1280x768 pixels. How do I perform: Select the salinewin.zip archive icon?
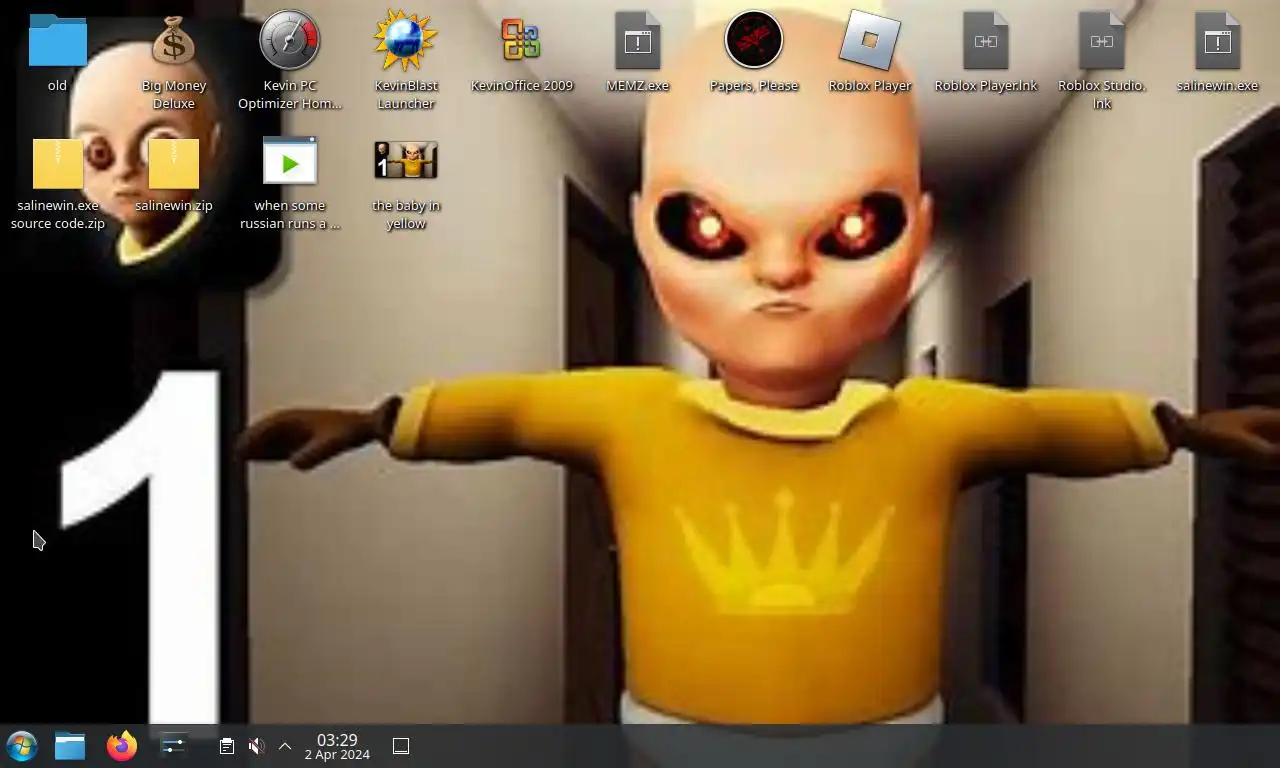[174, 163]
